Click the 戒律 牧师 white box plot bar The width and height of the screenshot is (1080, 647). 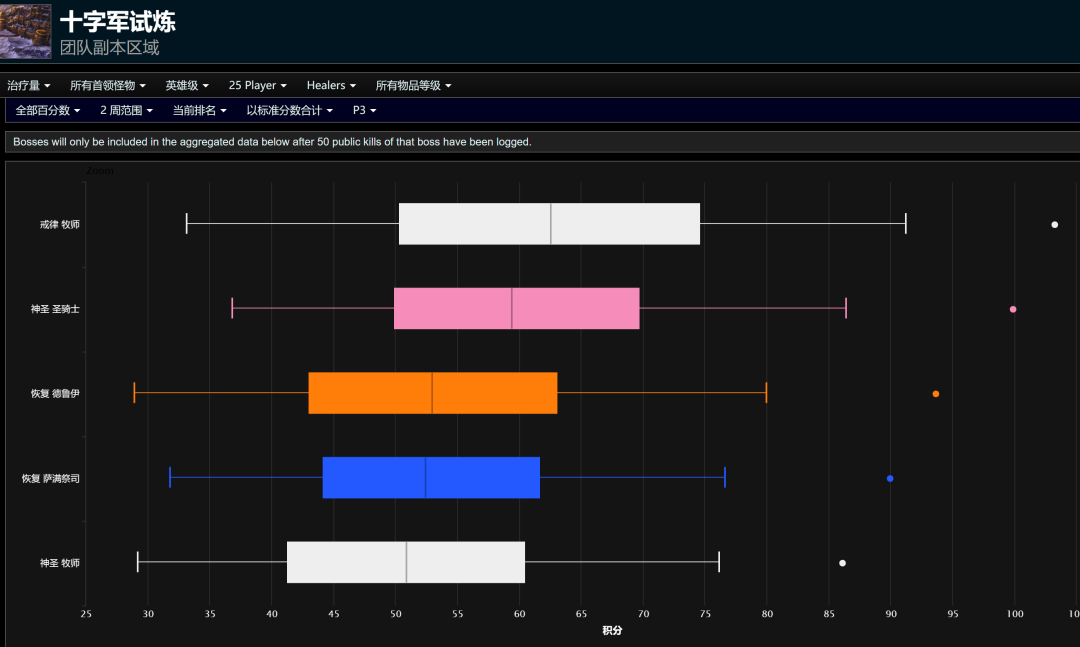(550, 224)
